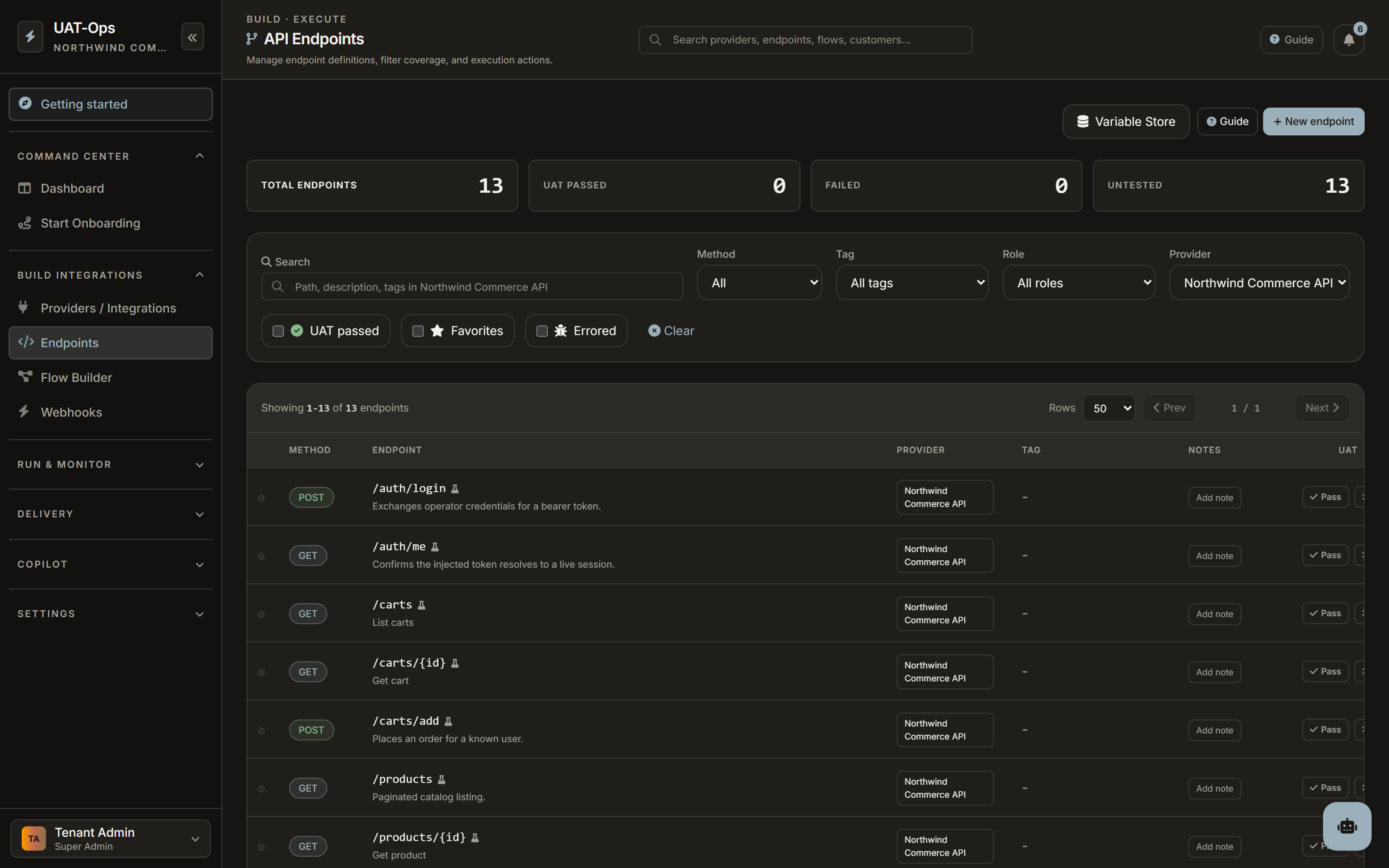Viewport: 1389px width, 868px height.
Task: Add note to /auth/login
Action: (1215, 498)
